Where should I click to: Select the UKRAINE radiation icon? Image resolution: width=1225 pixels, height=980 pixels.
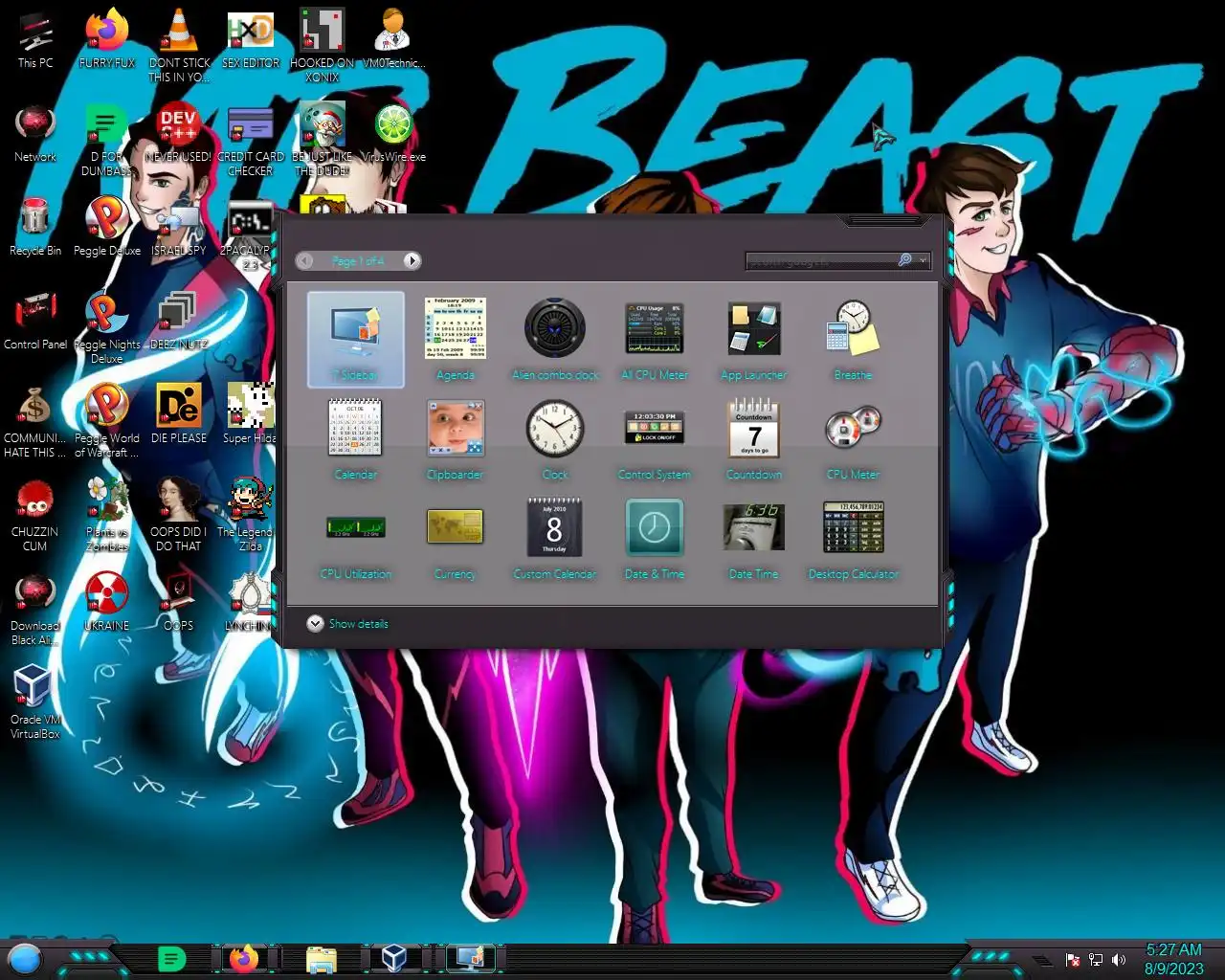107,603
